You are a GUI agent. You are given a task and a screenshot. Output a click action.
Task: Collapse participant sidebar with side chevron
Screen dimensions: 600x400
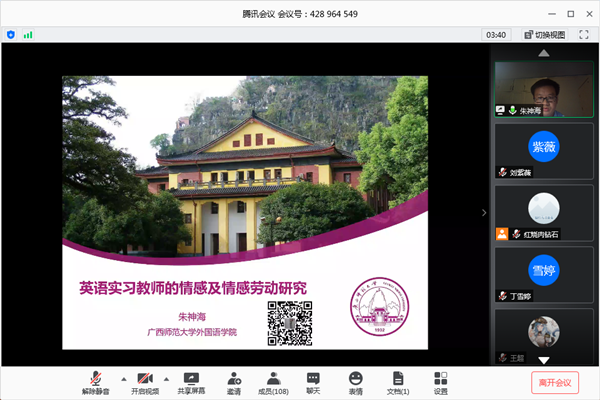pos(485,212)
